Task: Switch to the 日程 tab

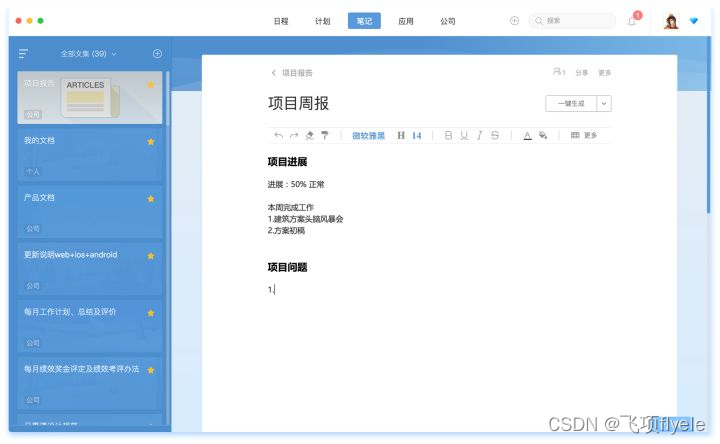Action: pos(281,21)
